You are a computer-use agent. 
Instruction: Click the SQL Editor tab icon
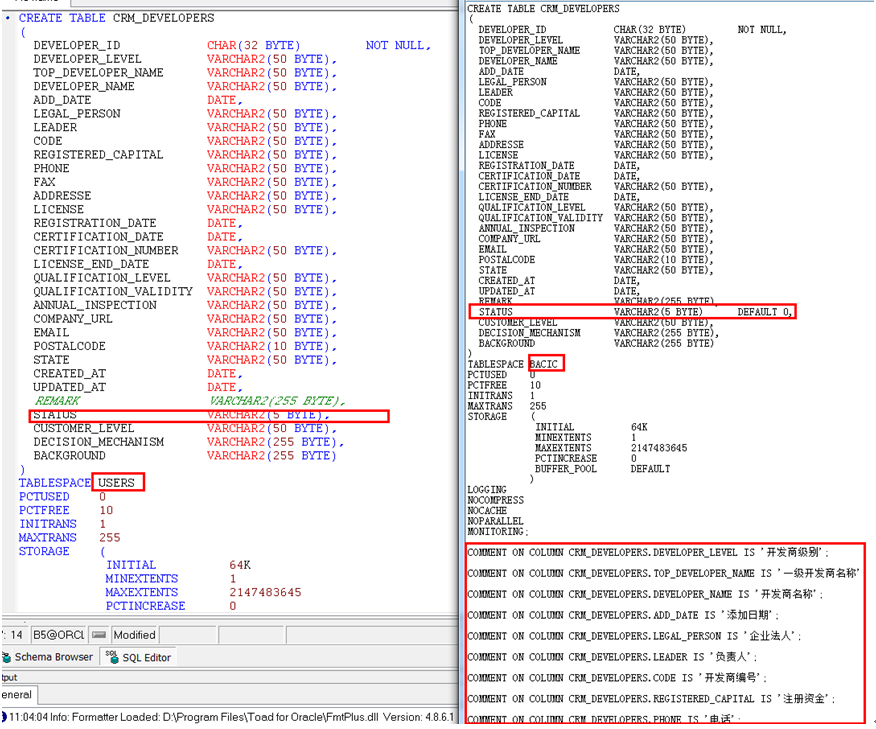112,657
